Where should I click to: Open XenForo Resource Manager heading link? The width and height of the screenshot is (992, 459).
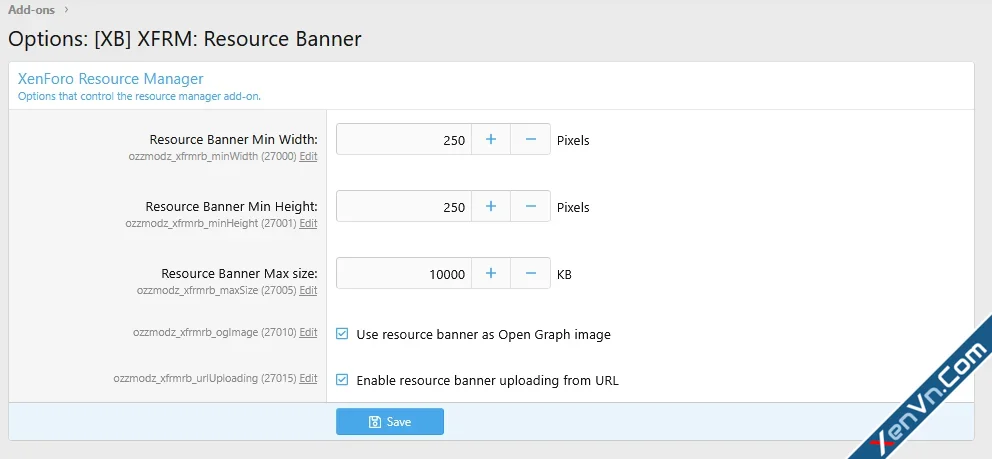click(x=110, y=78)
